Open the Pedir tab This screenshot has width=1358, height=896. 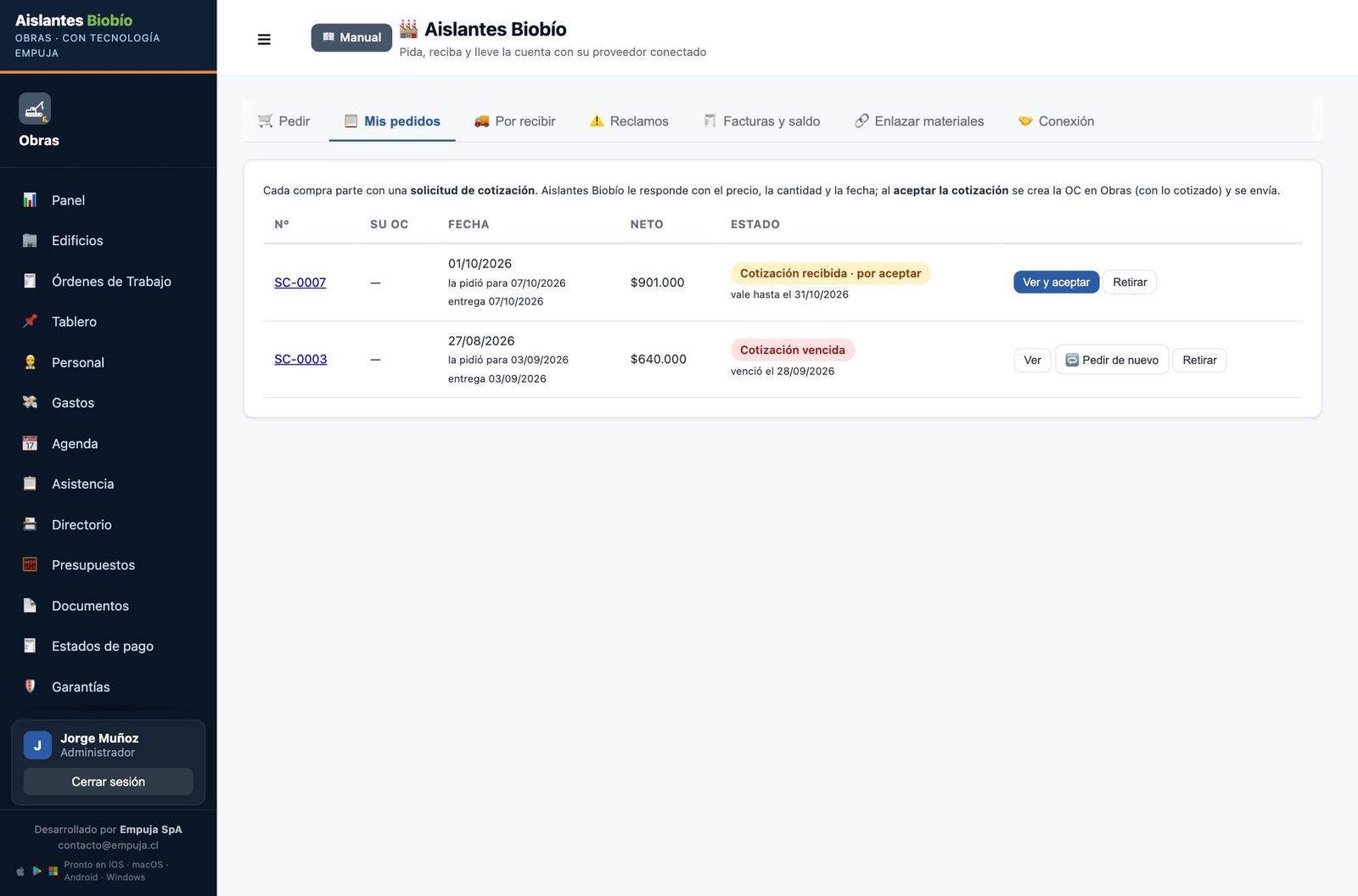284,121
